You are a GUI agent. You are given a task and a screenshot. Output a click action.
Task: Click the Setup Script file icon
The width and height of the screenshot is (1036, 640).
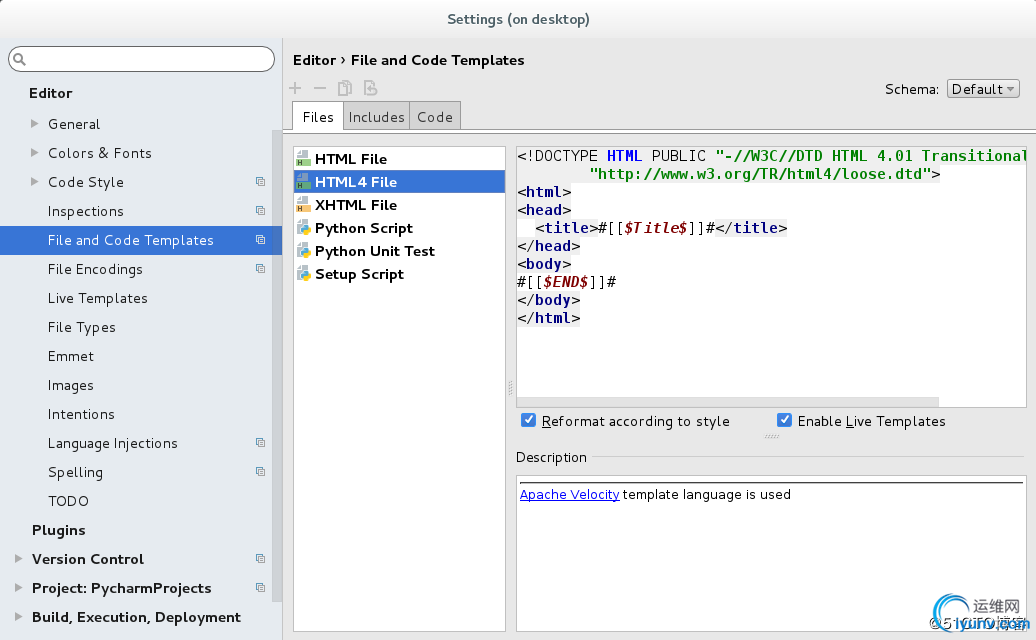point(303,274)
